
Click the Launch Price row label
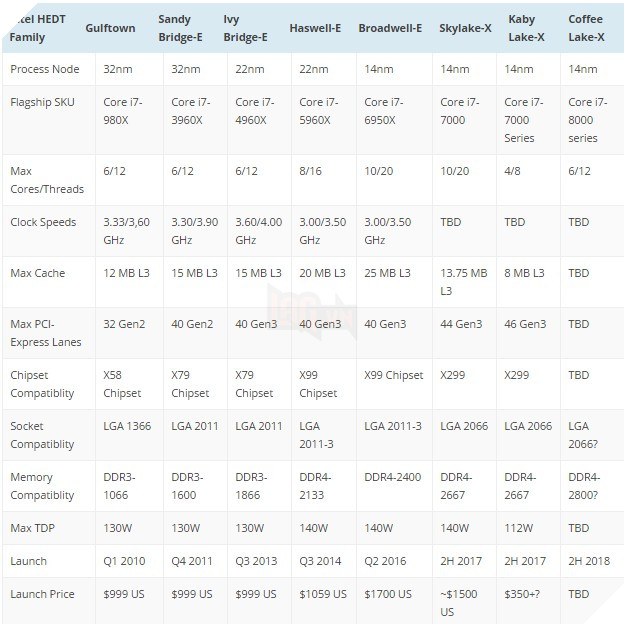click(42, 594)
